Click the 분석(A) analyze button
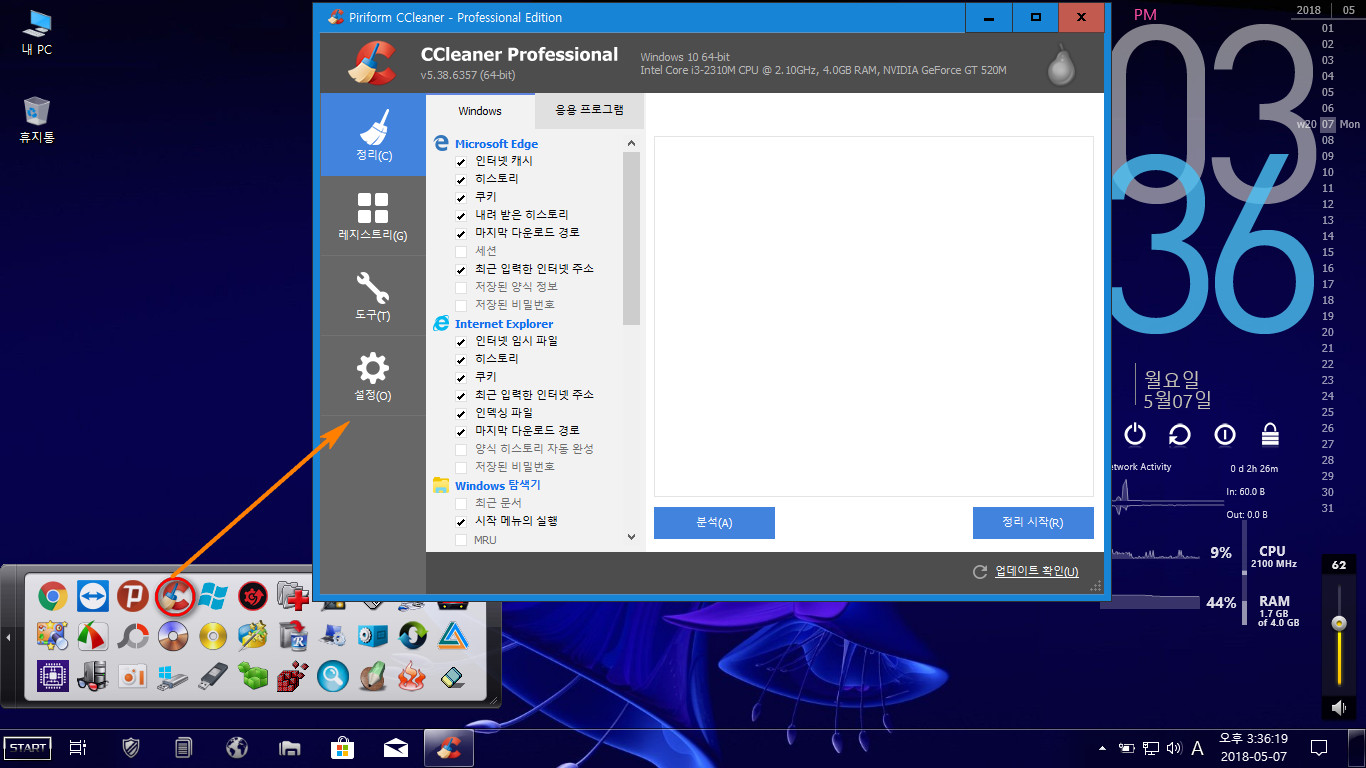The height and width of the screenshot is (768, 1366). (x=714, y=522)
